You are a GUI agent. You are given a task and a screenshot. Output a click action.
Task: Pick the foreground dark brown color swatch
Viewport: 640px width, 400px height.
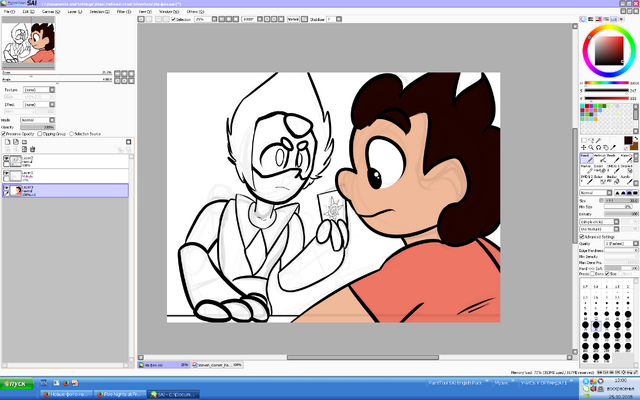tap(628, 141)
